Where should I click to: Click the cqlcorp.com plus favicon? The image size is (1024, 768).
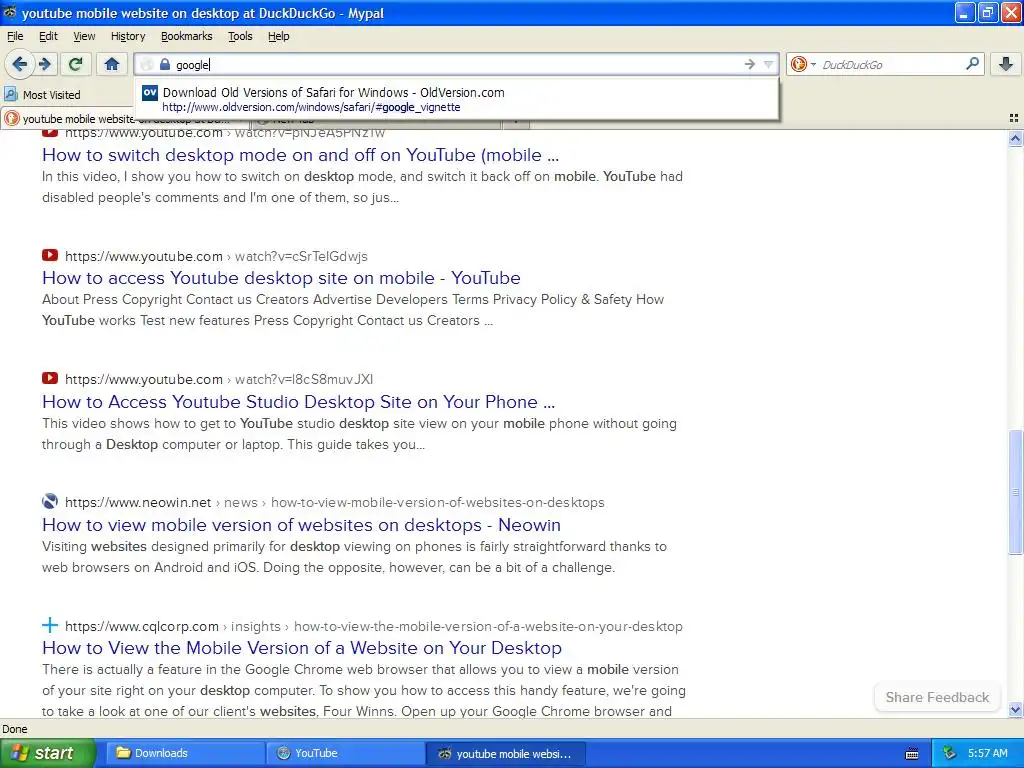[x=50, y=625]
